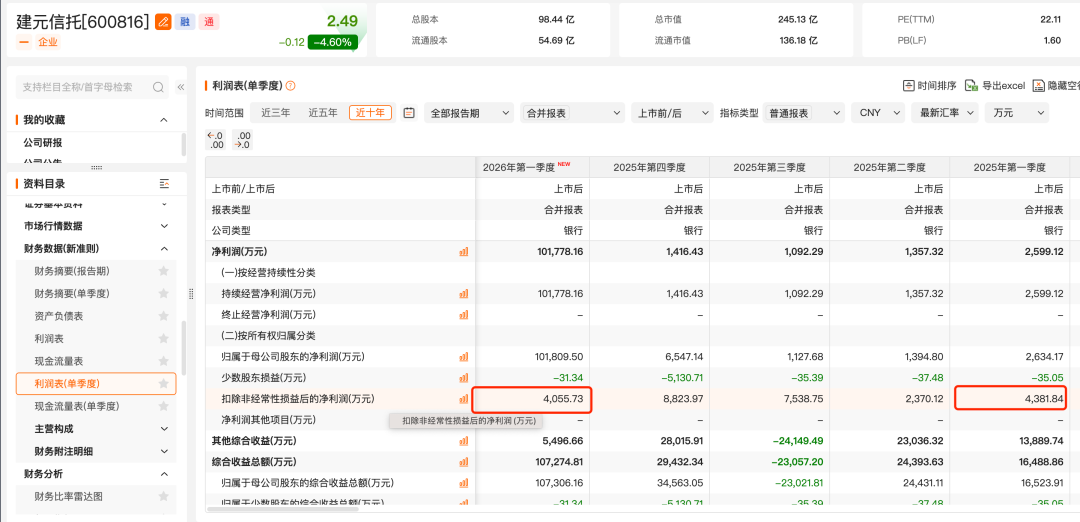Click the pink 通 badge
This screenshot has height=522, width=1080.
pos(209,21)
